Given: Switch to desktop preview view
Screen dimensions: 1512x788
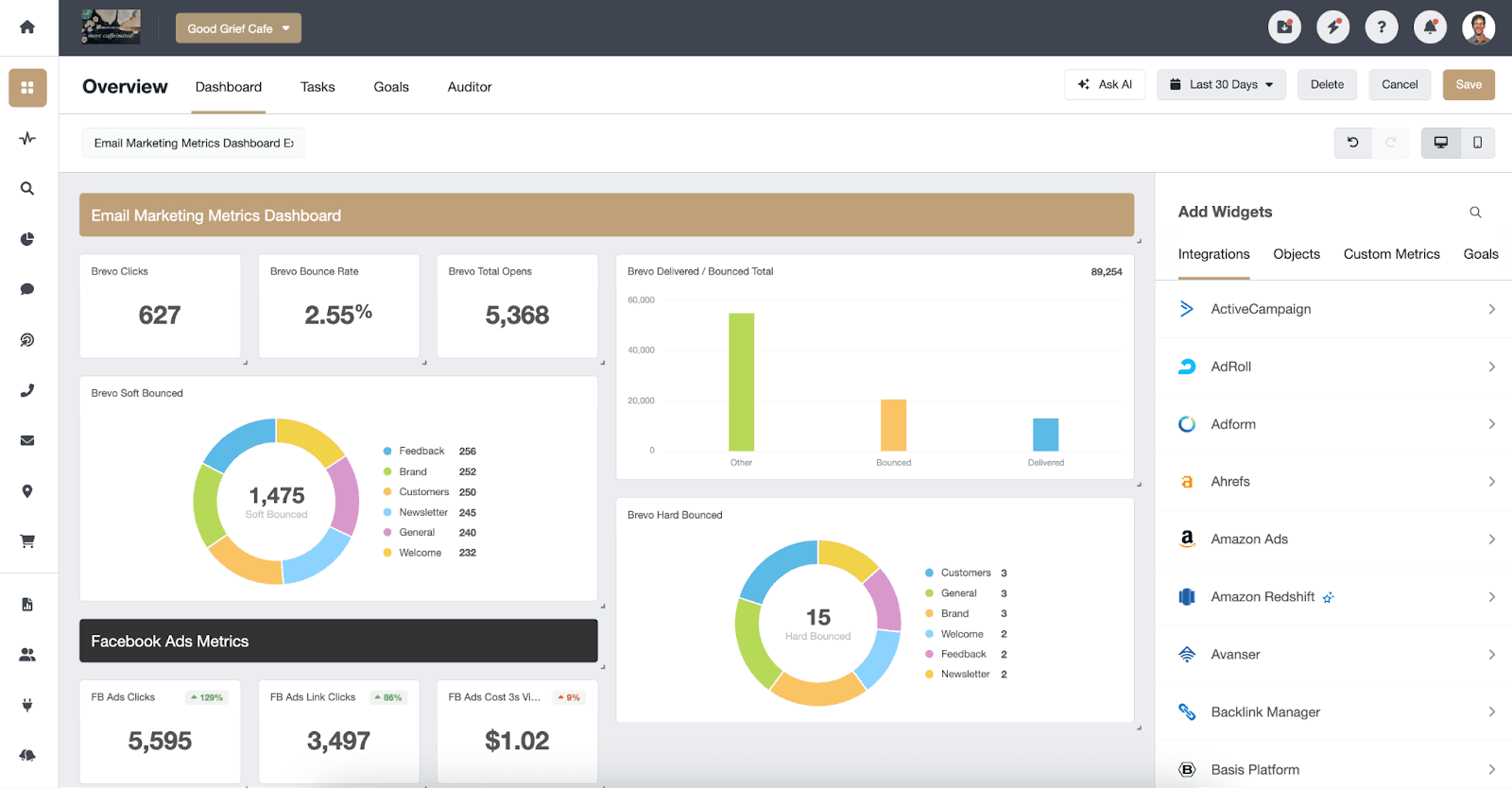Looking at the screenshot, I should pyautogui.click(x=1440, y=143).
